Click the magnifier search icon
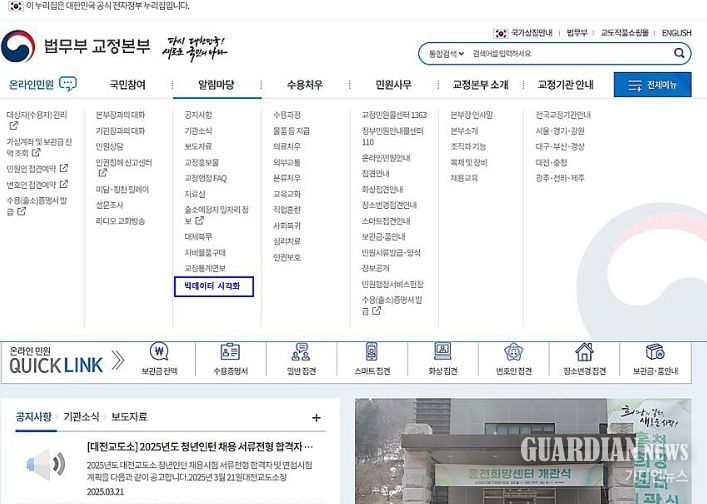 point(679,53)
